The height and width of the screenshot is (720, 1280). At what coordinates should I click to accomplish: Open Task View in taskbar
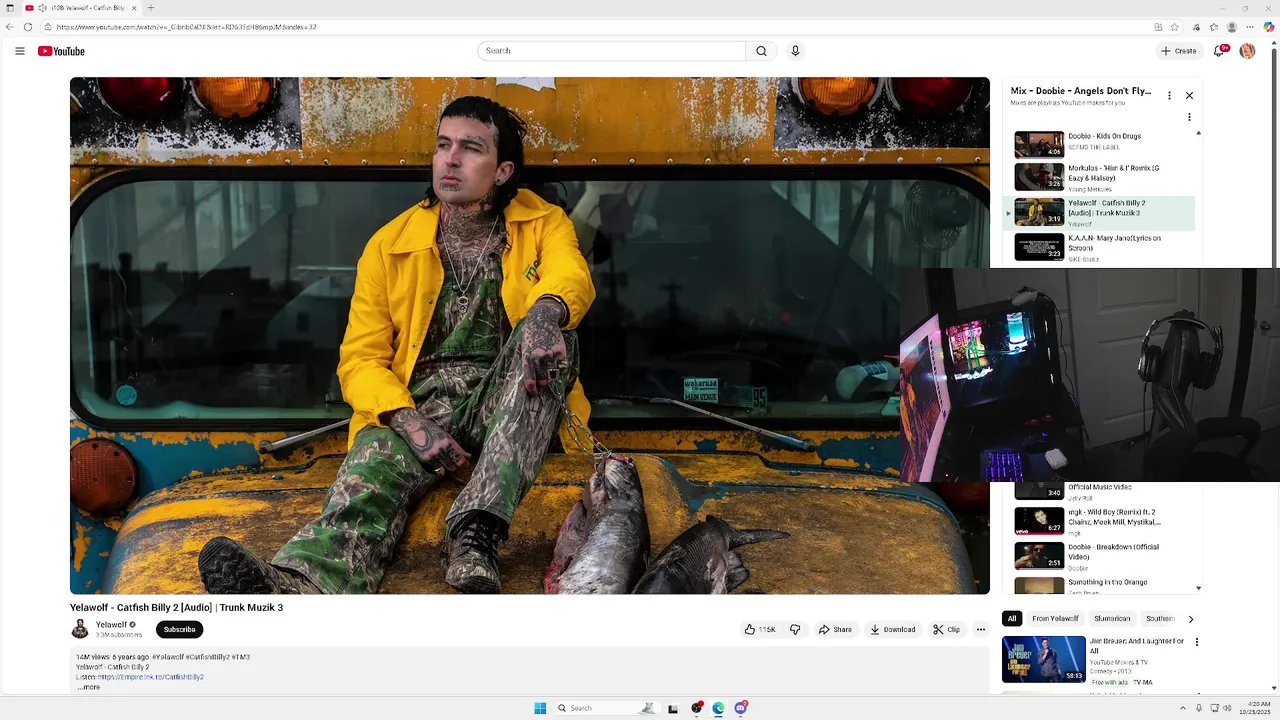[672, 708]
